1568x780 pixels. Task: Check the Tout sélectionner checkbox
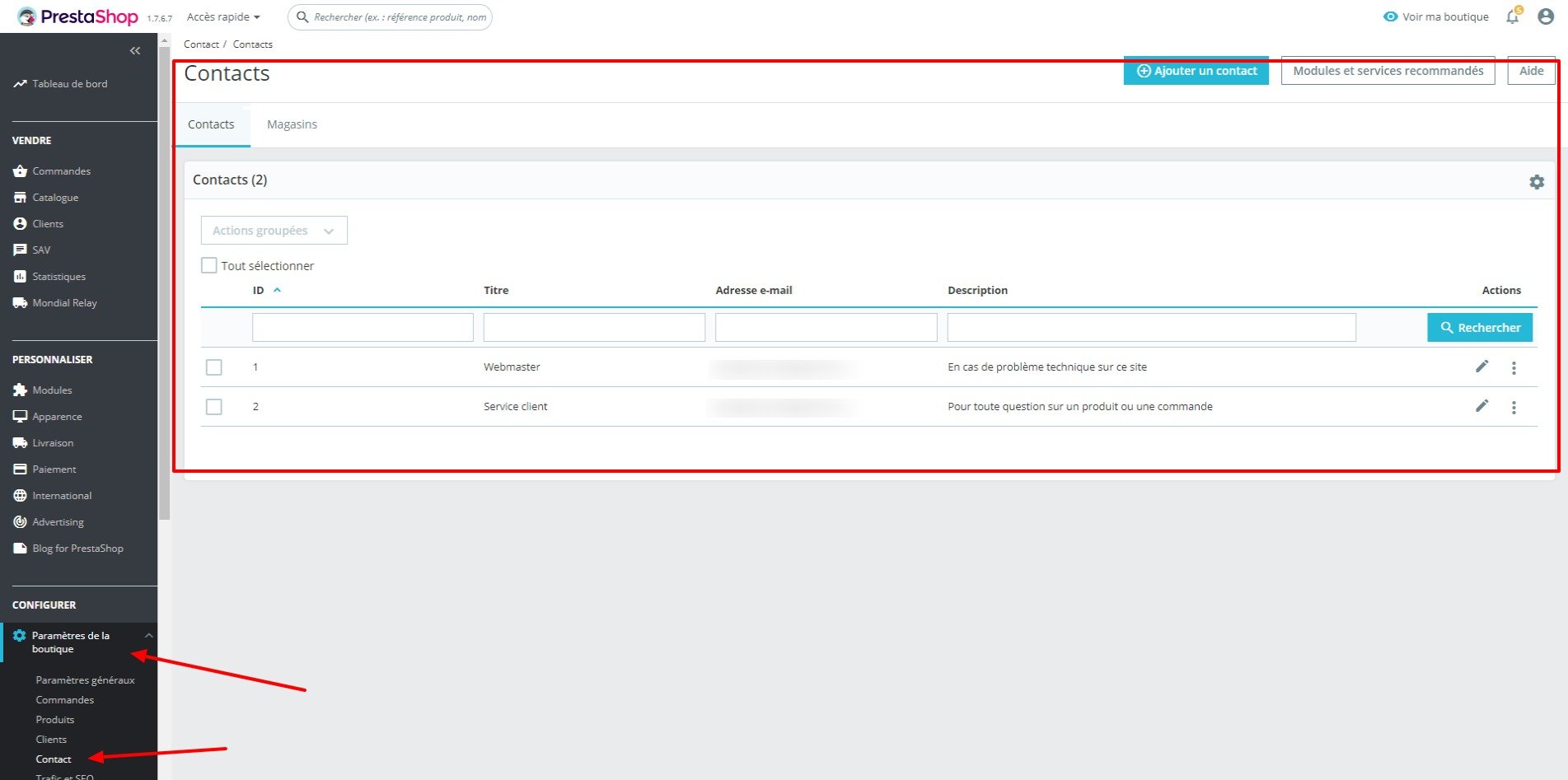[209, 265]
